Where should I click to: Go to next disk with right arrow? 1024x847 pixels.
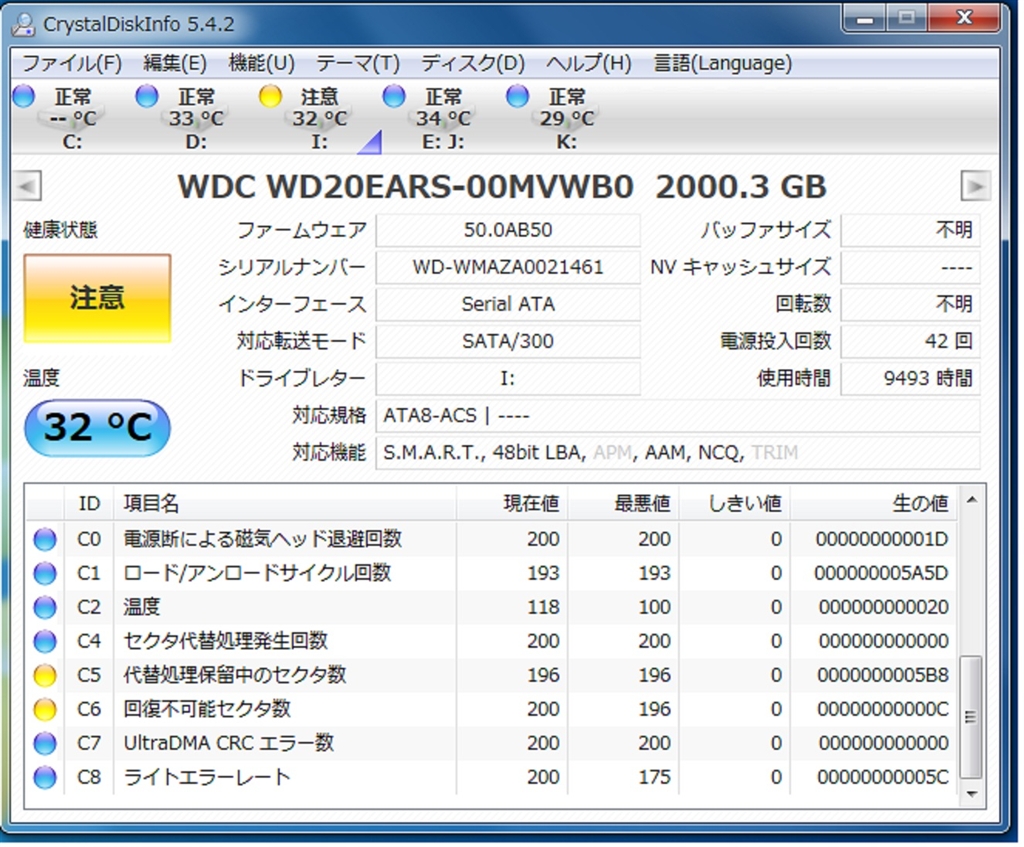tap(975, 186)
